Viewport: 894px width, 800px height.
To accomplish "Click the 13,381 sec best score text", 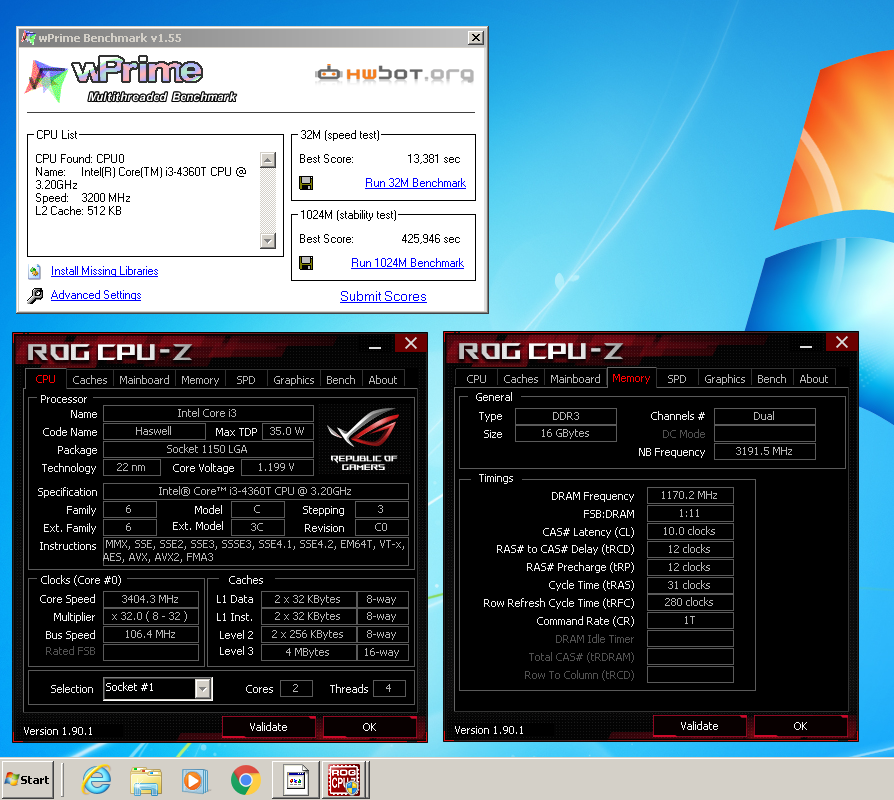I will click(433, 159).
